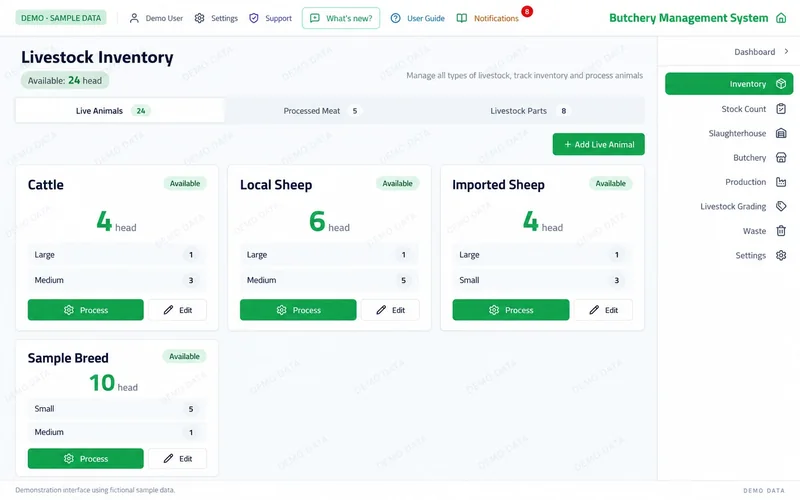Click the Livestock Inventory page heading
Viewport: 800px width, 500px height.
(x=97, y=57)
